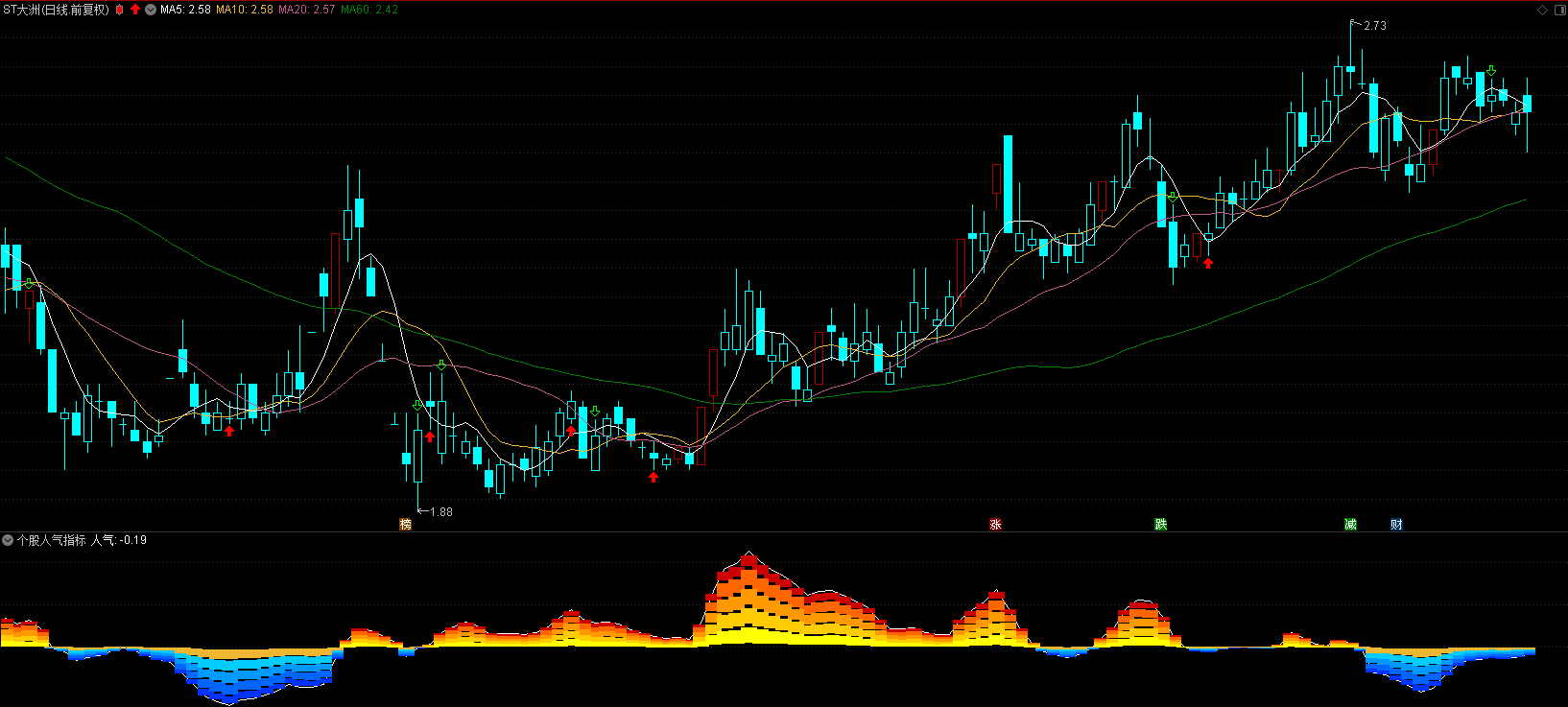Click the 1.88 low price label
The image size is (1568, 707).
[x=441, y=511]
